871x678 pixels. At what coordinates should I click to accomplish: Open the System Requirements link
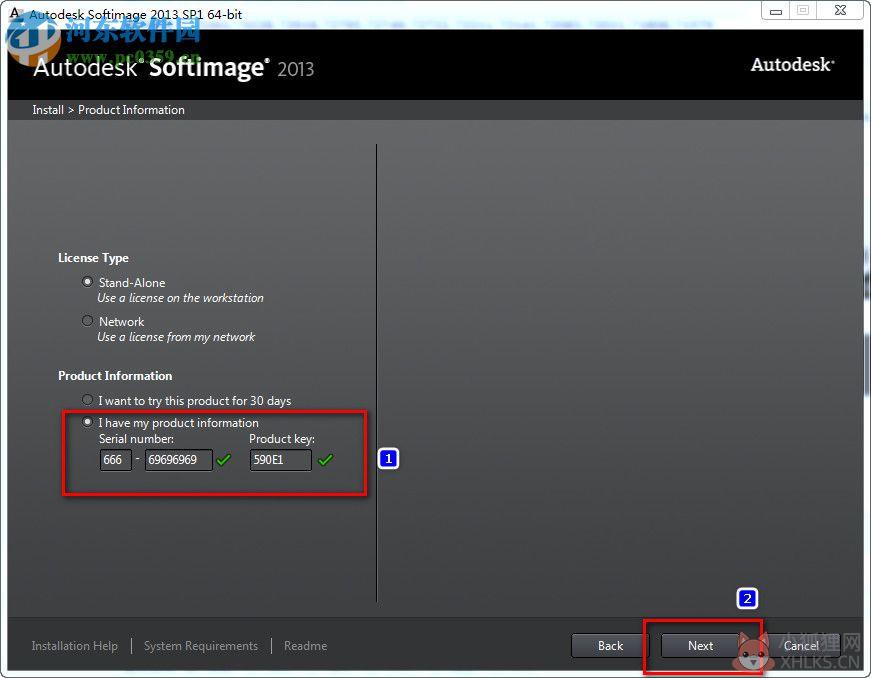201,646
